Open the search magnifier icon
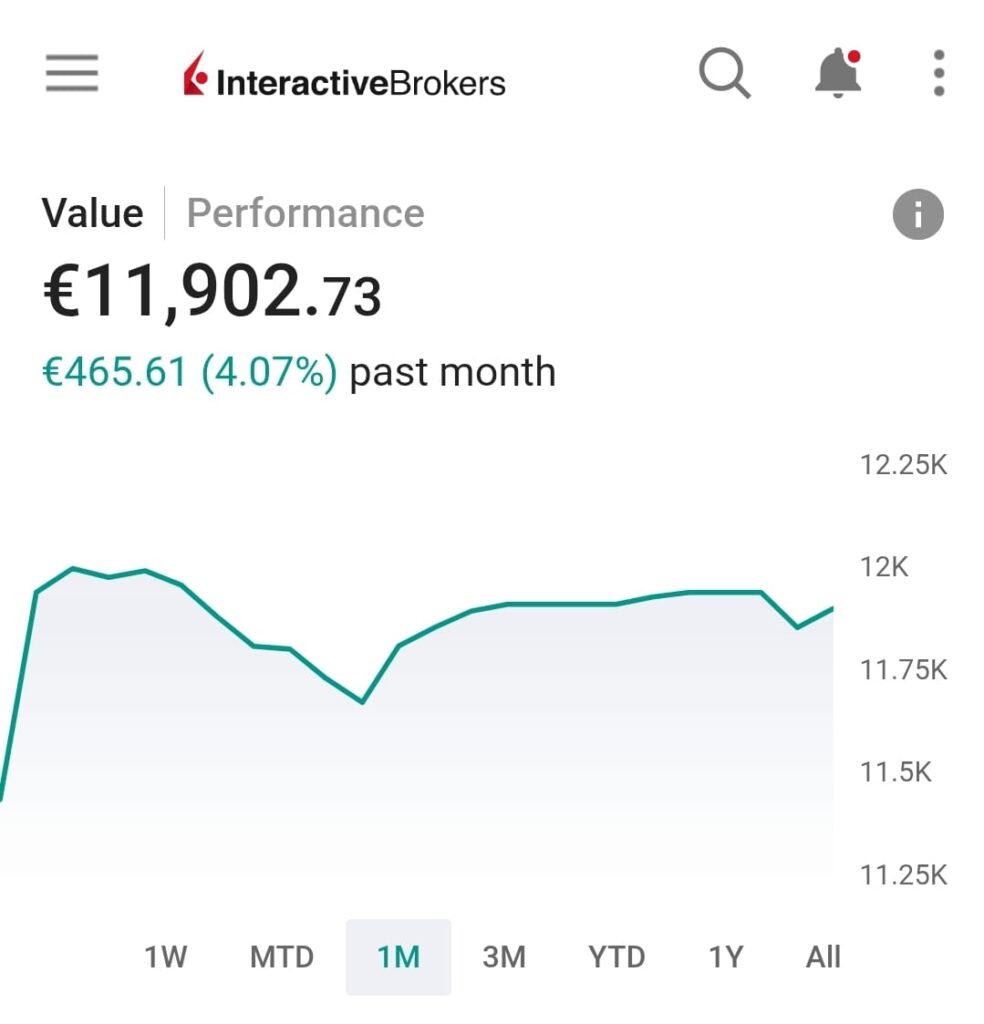 pyautogui.click(x=724, y=73)
